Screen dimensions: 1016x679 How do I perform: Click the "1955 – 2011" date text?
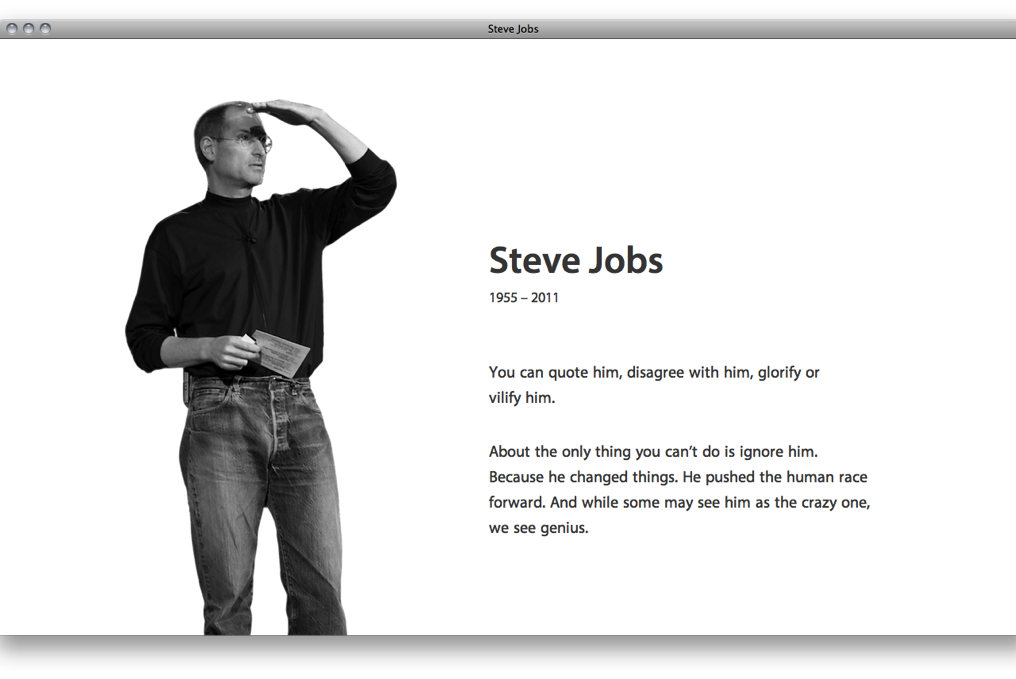click(523, 297)
